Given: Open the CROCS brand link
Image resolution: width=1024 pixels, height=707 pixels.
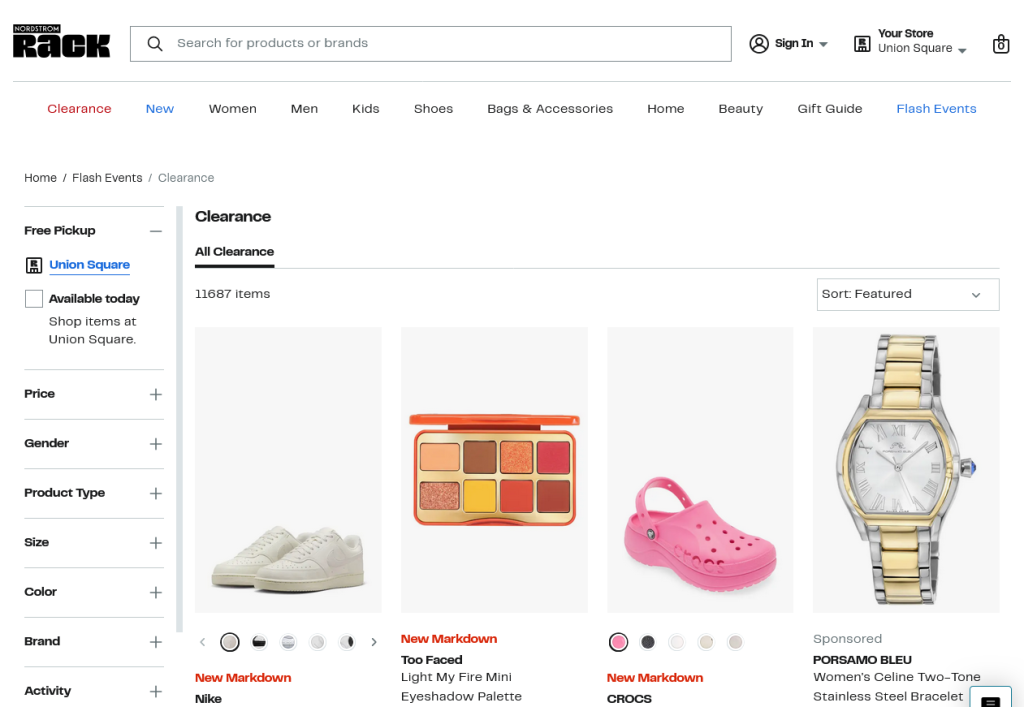Looking at the screenshot, I should pyautogui.click(x=629, y=699).
